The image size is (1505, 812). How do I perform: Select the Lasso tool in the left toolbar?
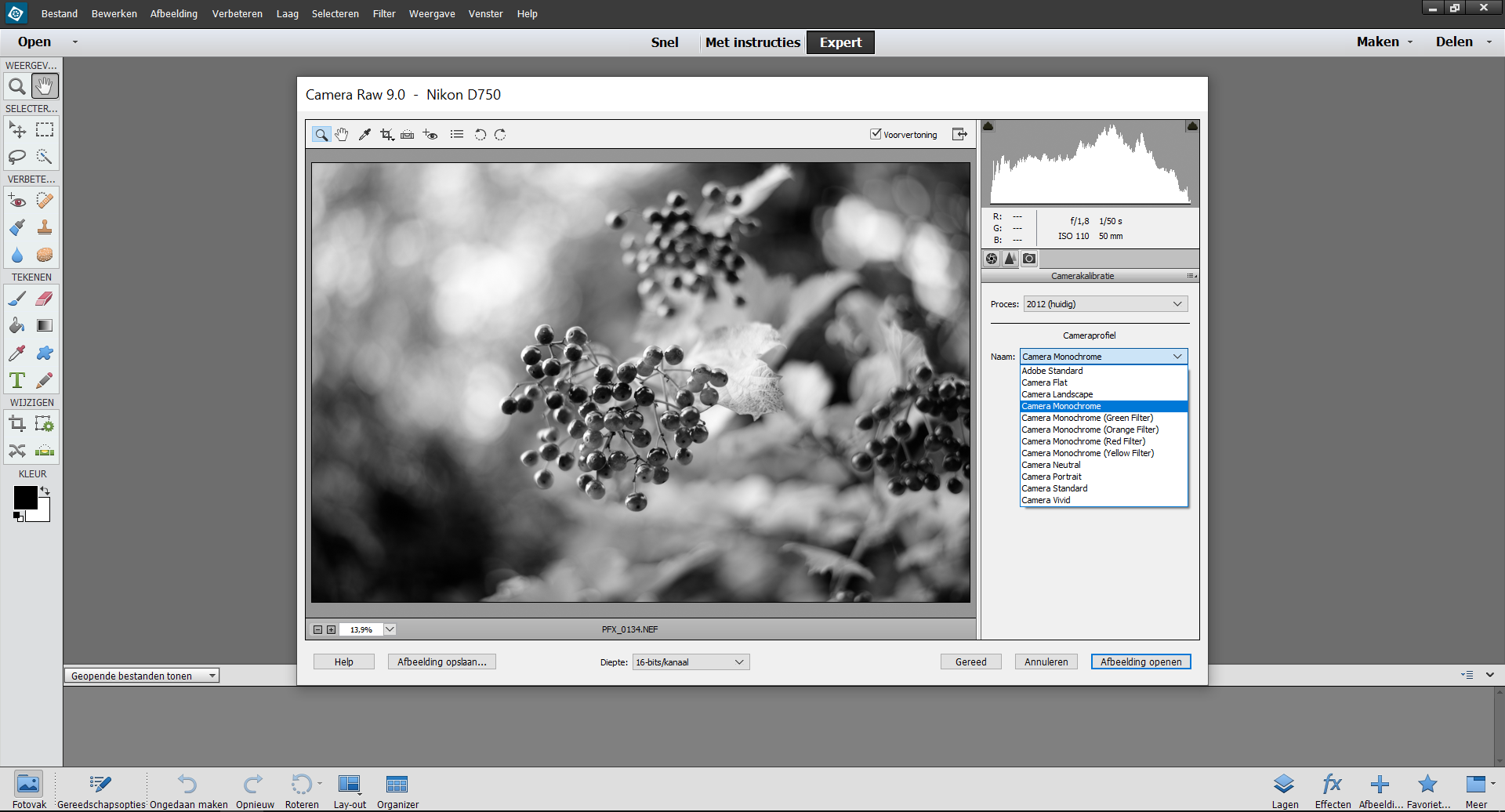click(17, 157)
